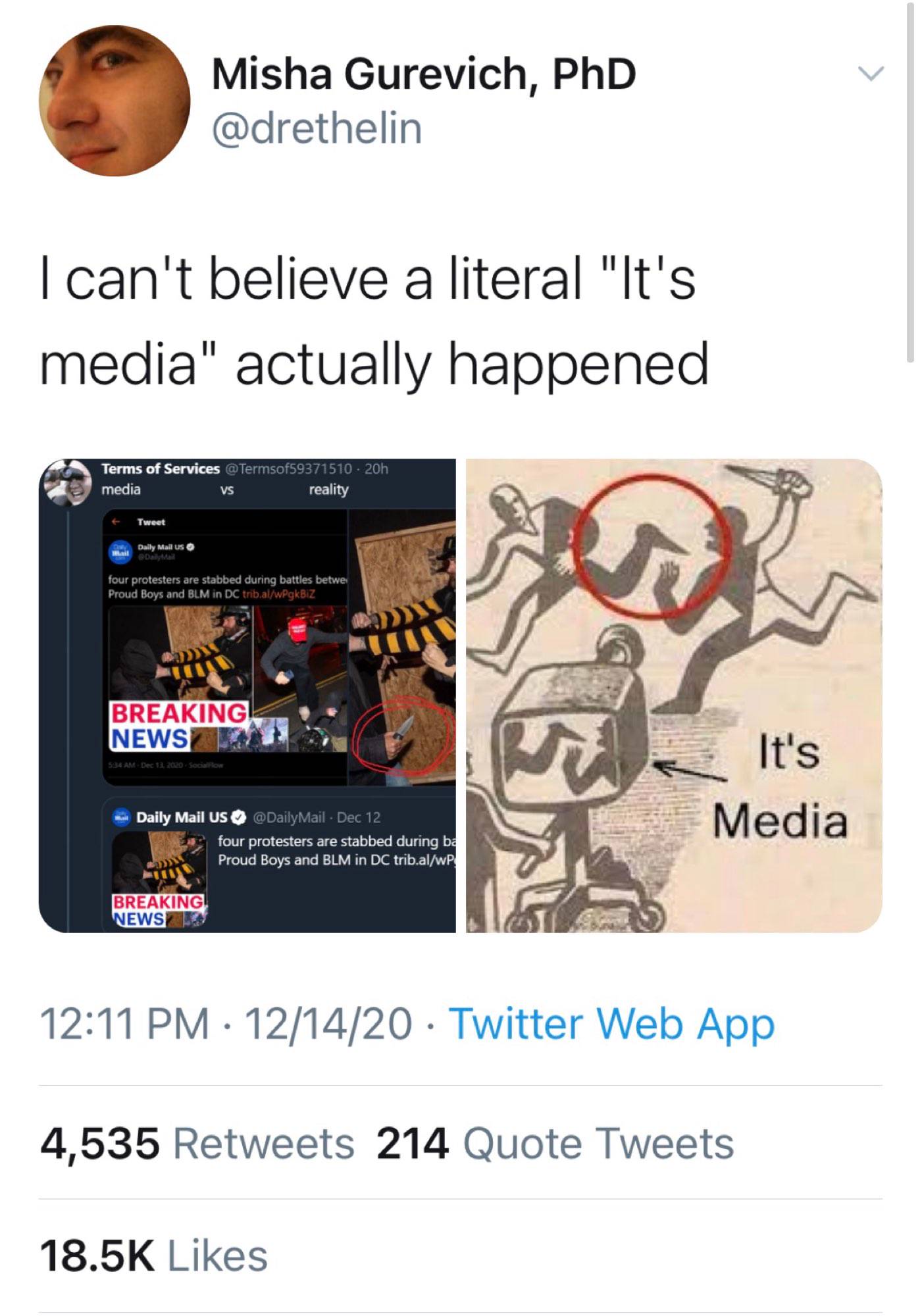Open Misha Gurevich's round profile picture

click(x=115, y=101)
